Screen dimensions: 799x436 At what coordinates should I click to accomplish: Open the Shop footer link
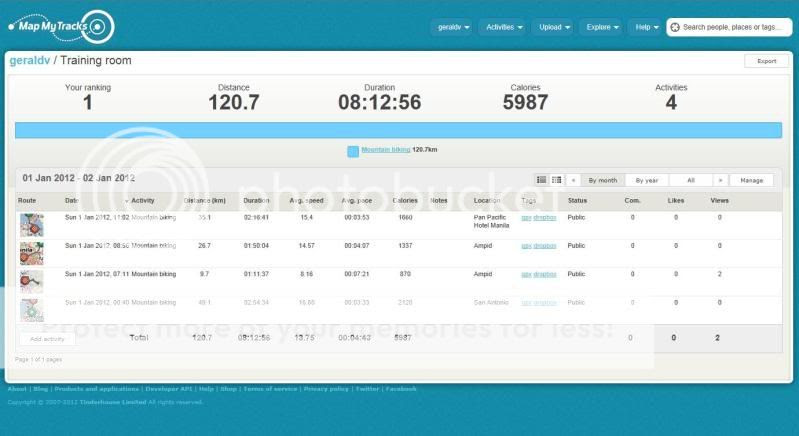point(228,389)
